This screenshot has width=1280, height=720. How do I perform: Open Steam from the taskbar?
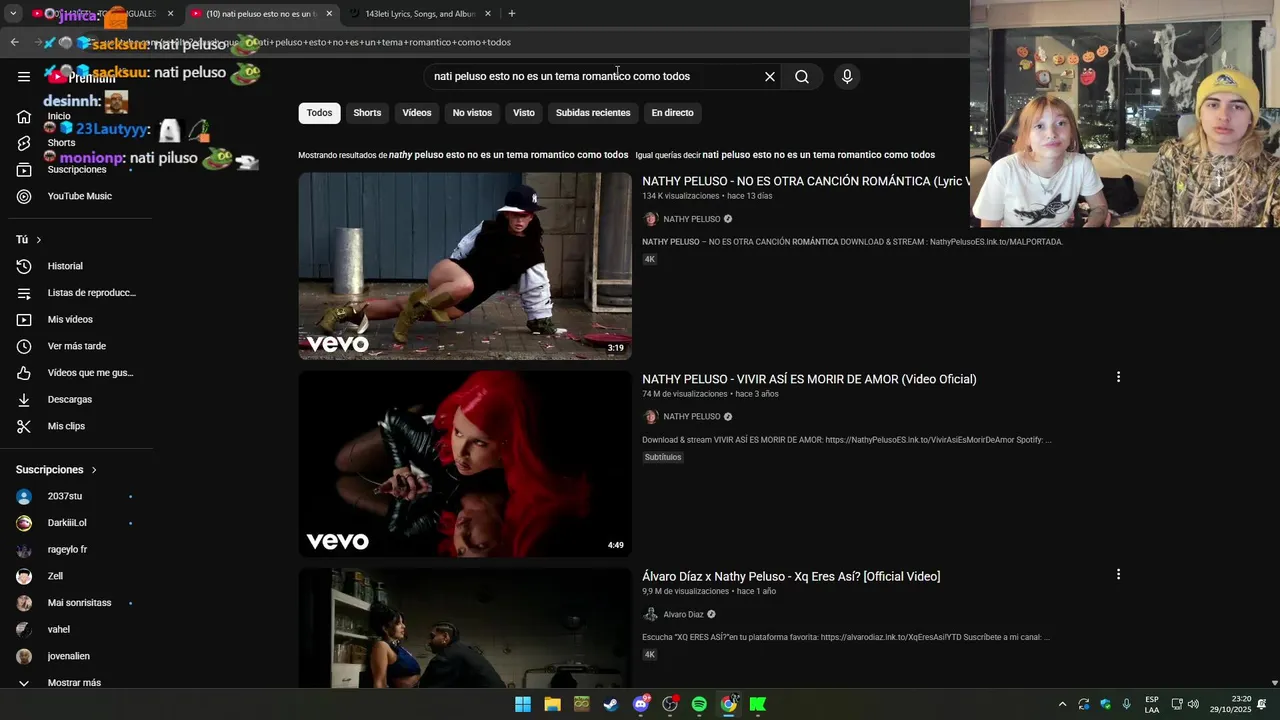611,704
